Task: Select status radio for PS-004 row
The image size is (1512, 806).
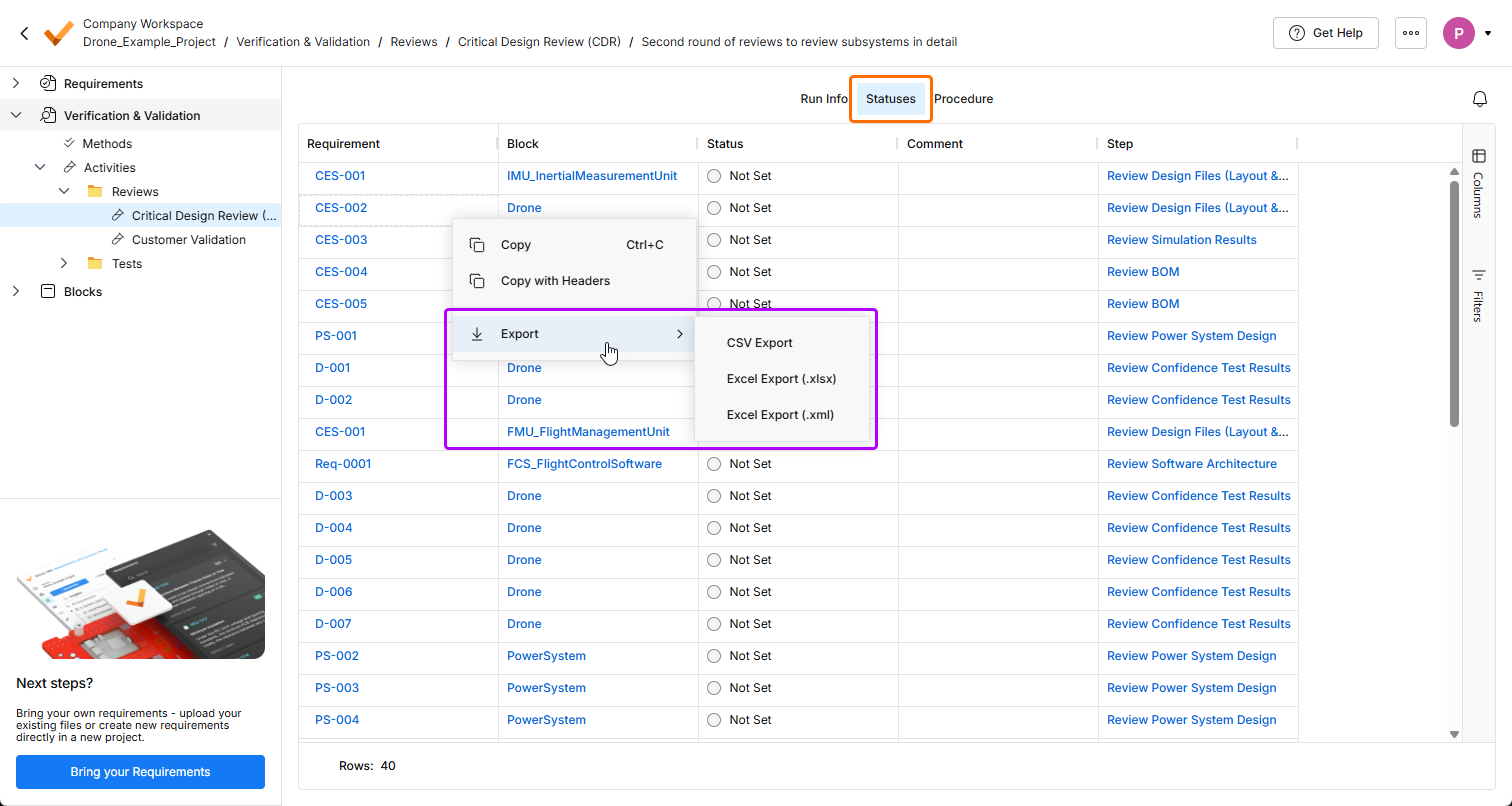Action: [714, 720]
